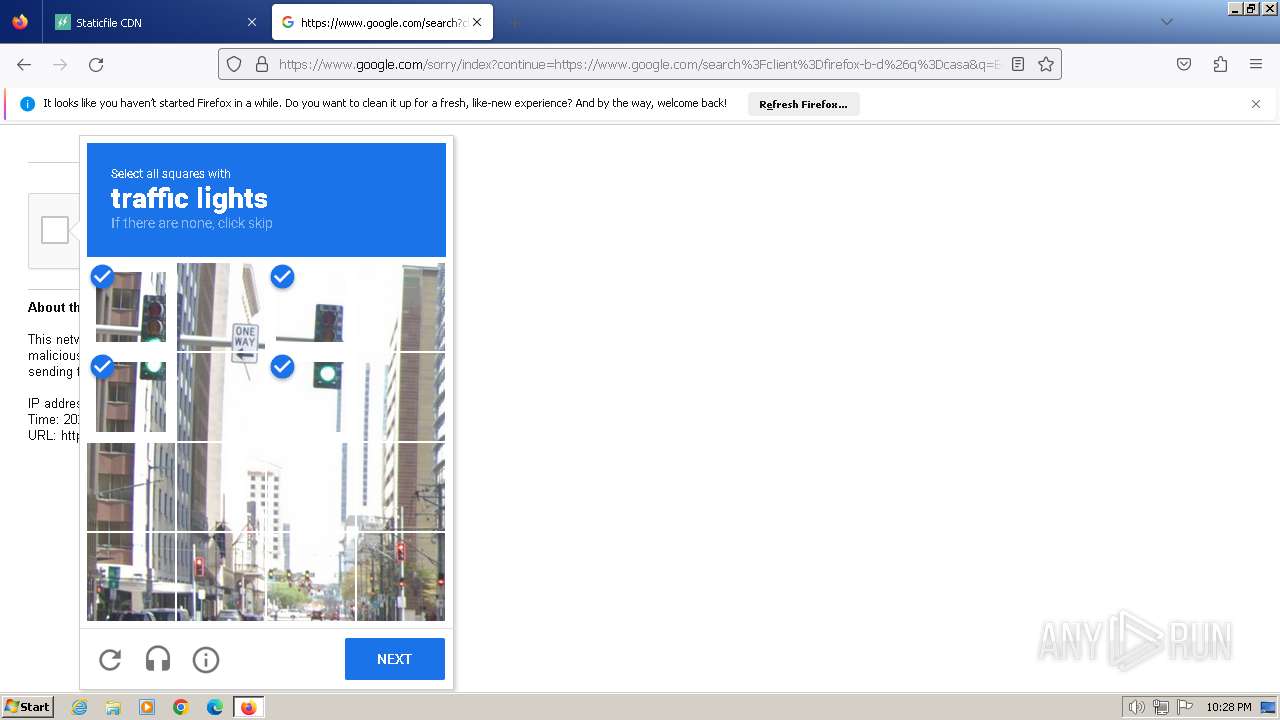Open the volume control in the system tray
The image size is (1280, 720).
(x=1137, y=707)
